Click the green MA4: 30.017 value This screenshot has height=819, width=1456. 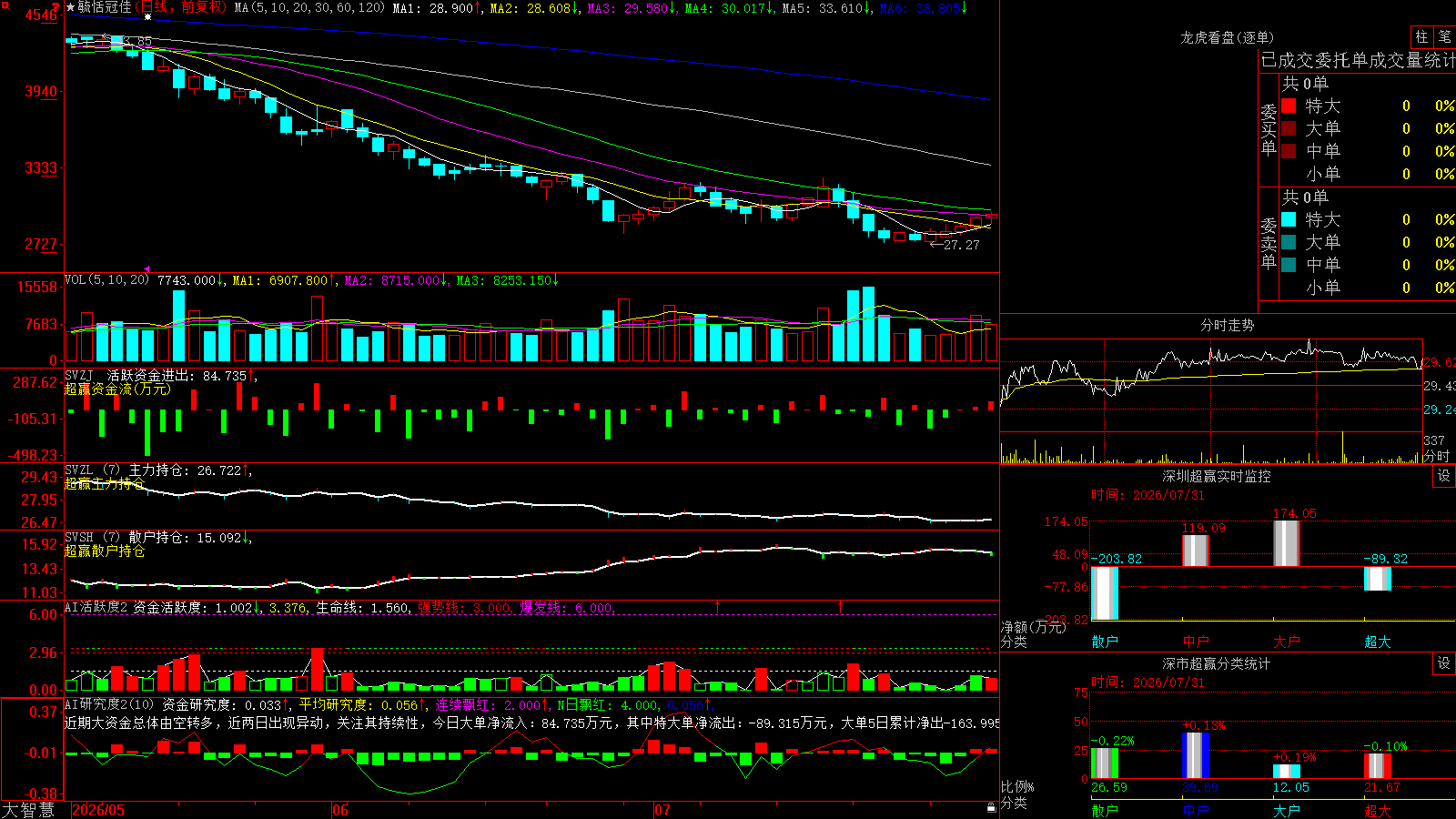729,7
